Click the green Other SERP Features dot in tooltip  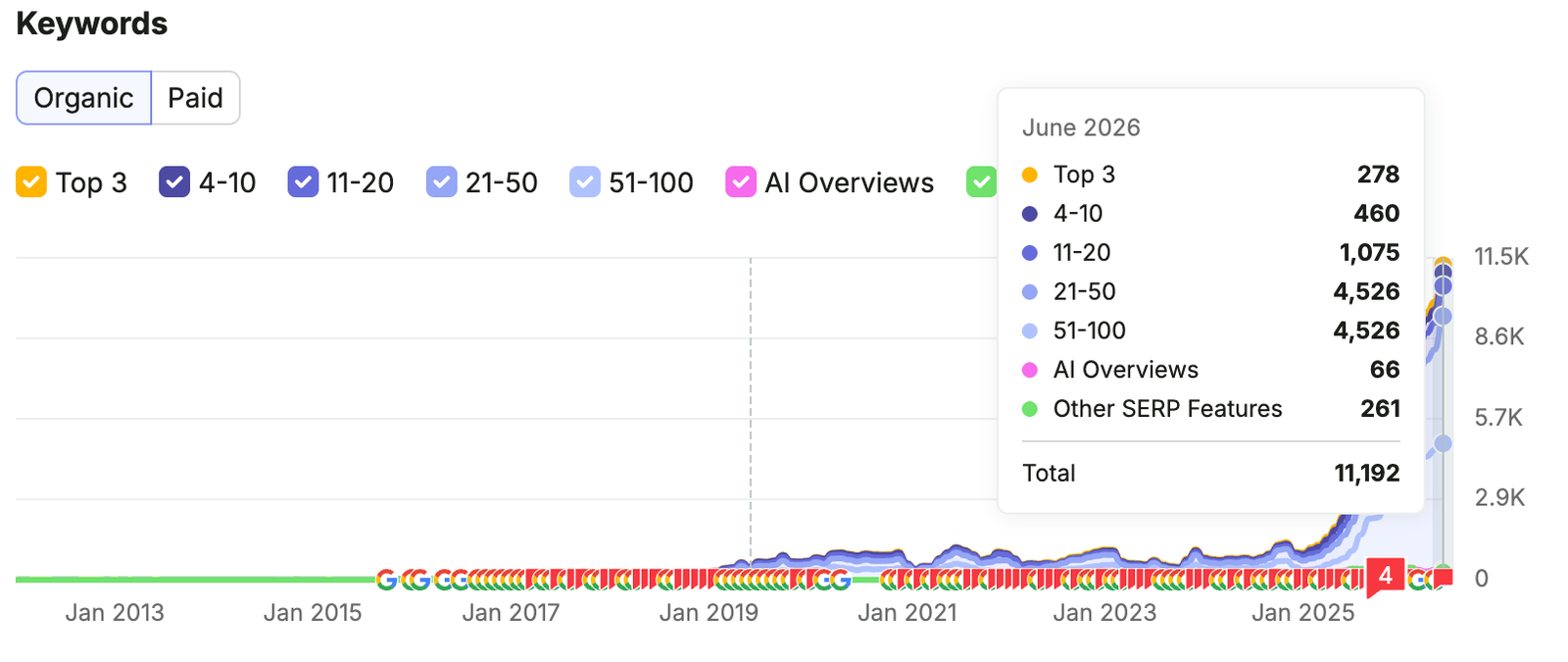(1030, 409)
